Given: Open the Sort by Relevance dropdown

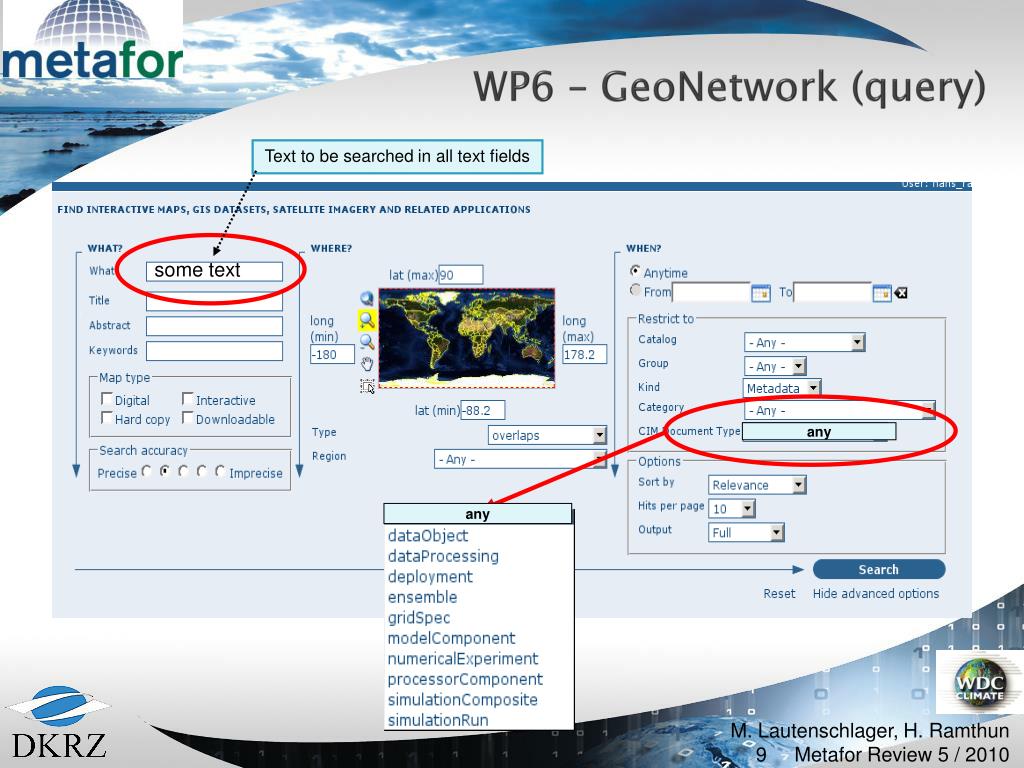Looking at the screenshot, I should pos(758,485).
